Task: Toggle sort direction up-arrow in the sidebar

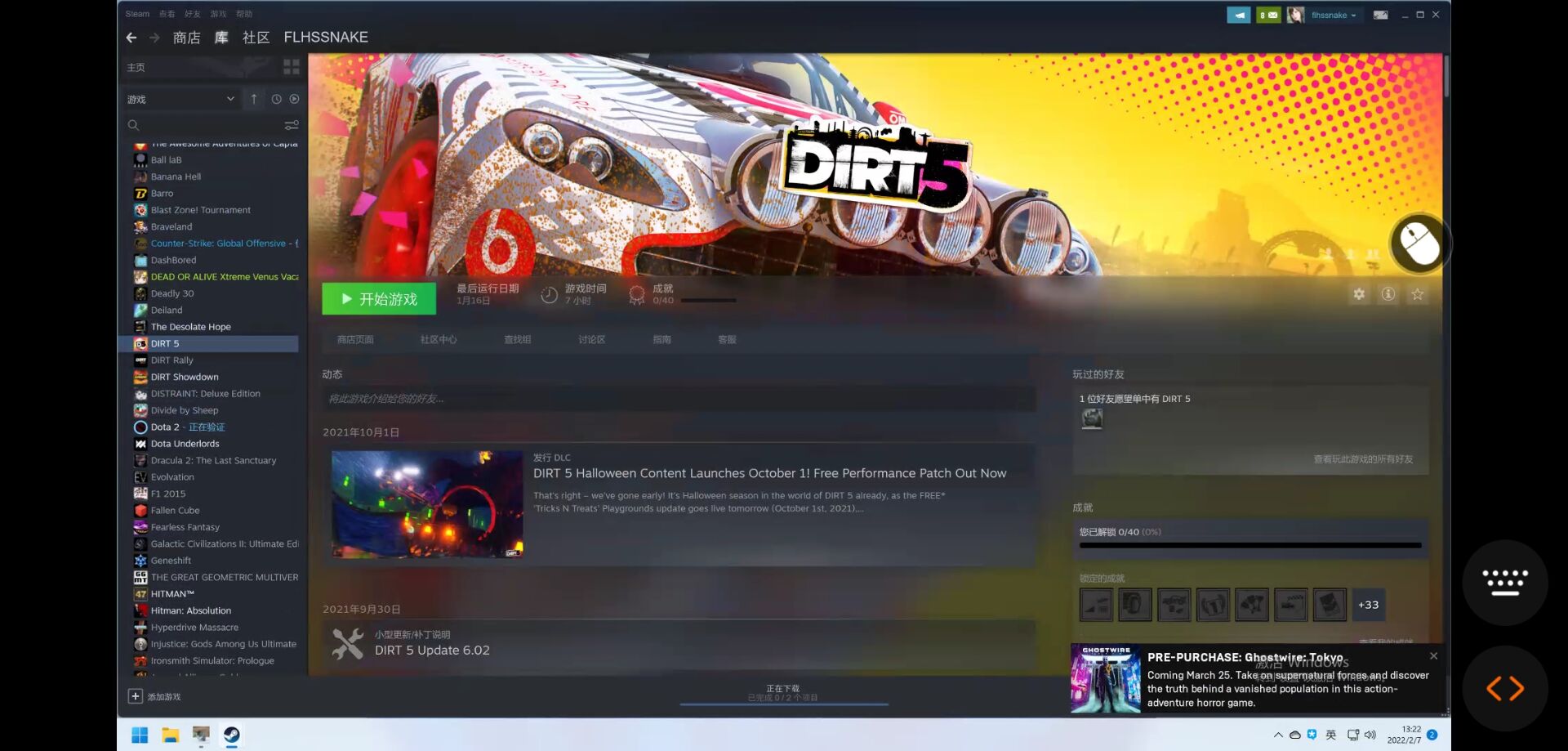Action: click(254, 99)
